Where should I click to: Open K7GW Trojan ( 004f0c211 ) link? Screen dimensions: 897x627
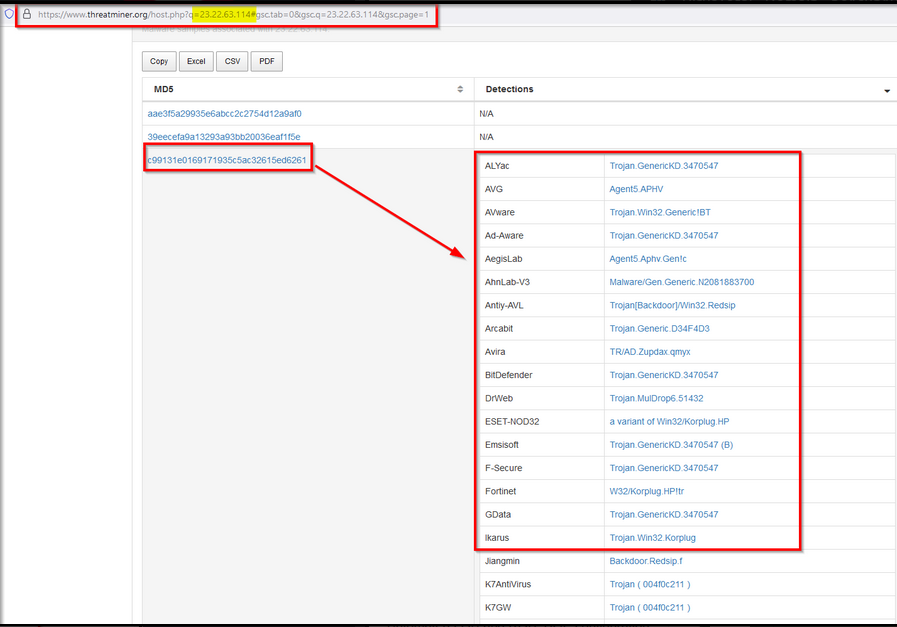click(x=650, y=608)
